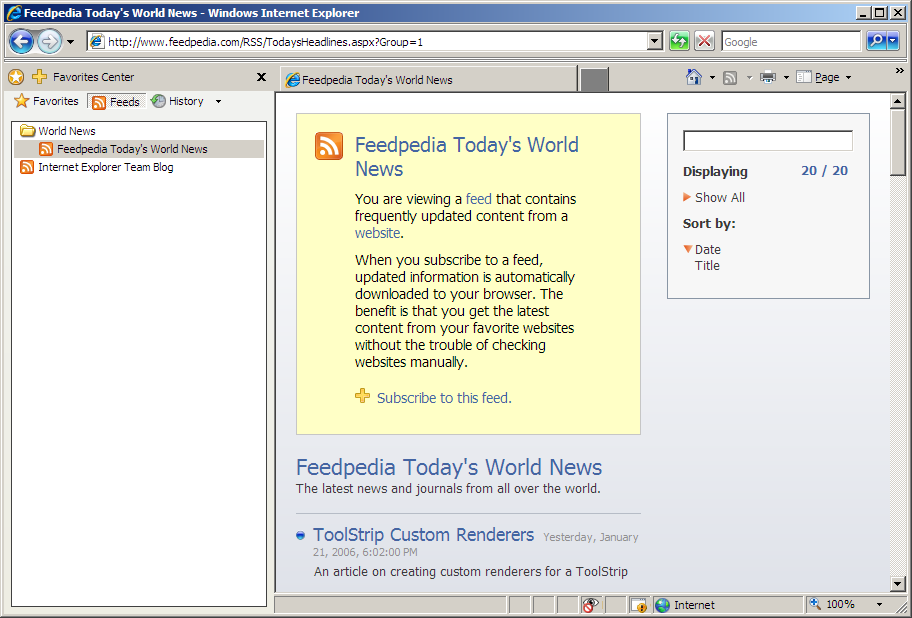
Task: Click the Internet zone globe icon
Action: [662, 605]
